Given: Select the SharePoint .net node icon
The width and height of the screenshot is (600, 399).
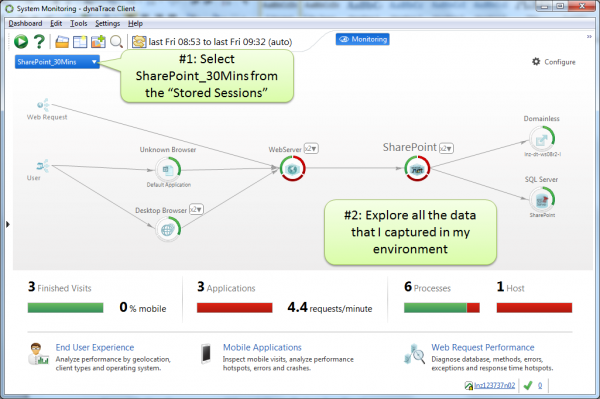Looking at the screenshot, I should tap(417, 169).
